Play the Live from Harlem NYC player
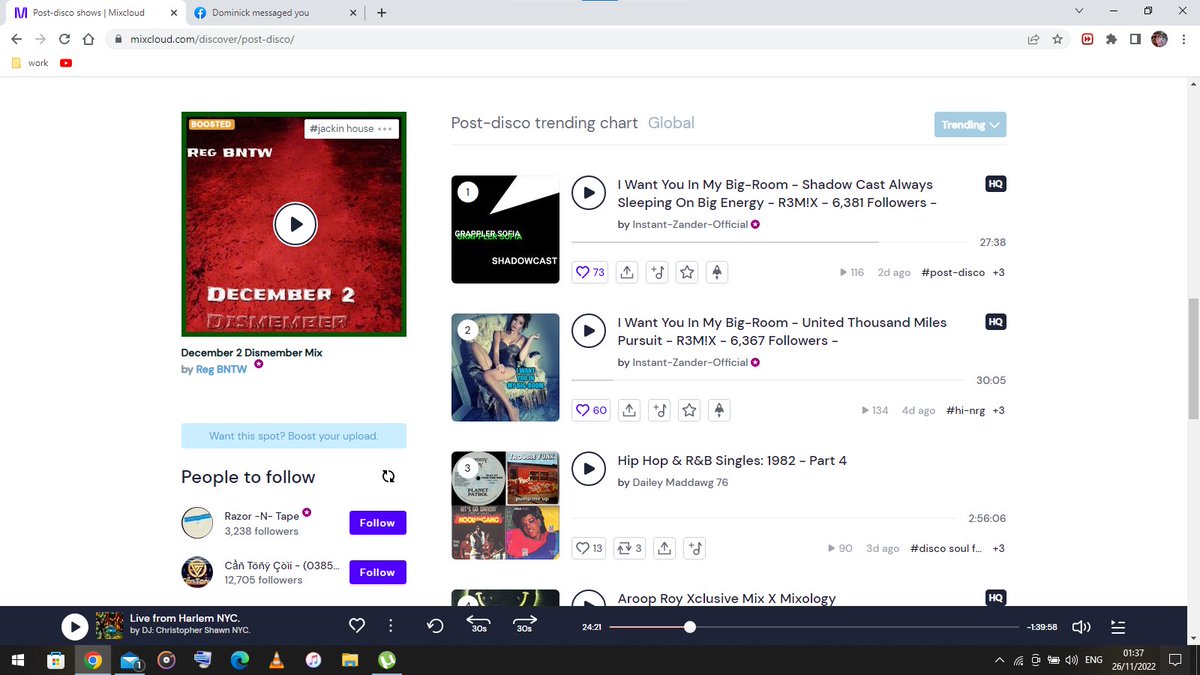Viewport: 1200px width, 675px height. coord(75,626)
